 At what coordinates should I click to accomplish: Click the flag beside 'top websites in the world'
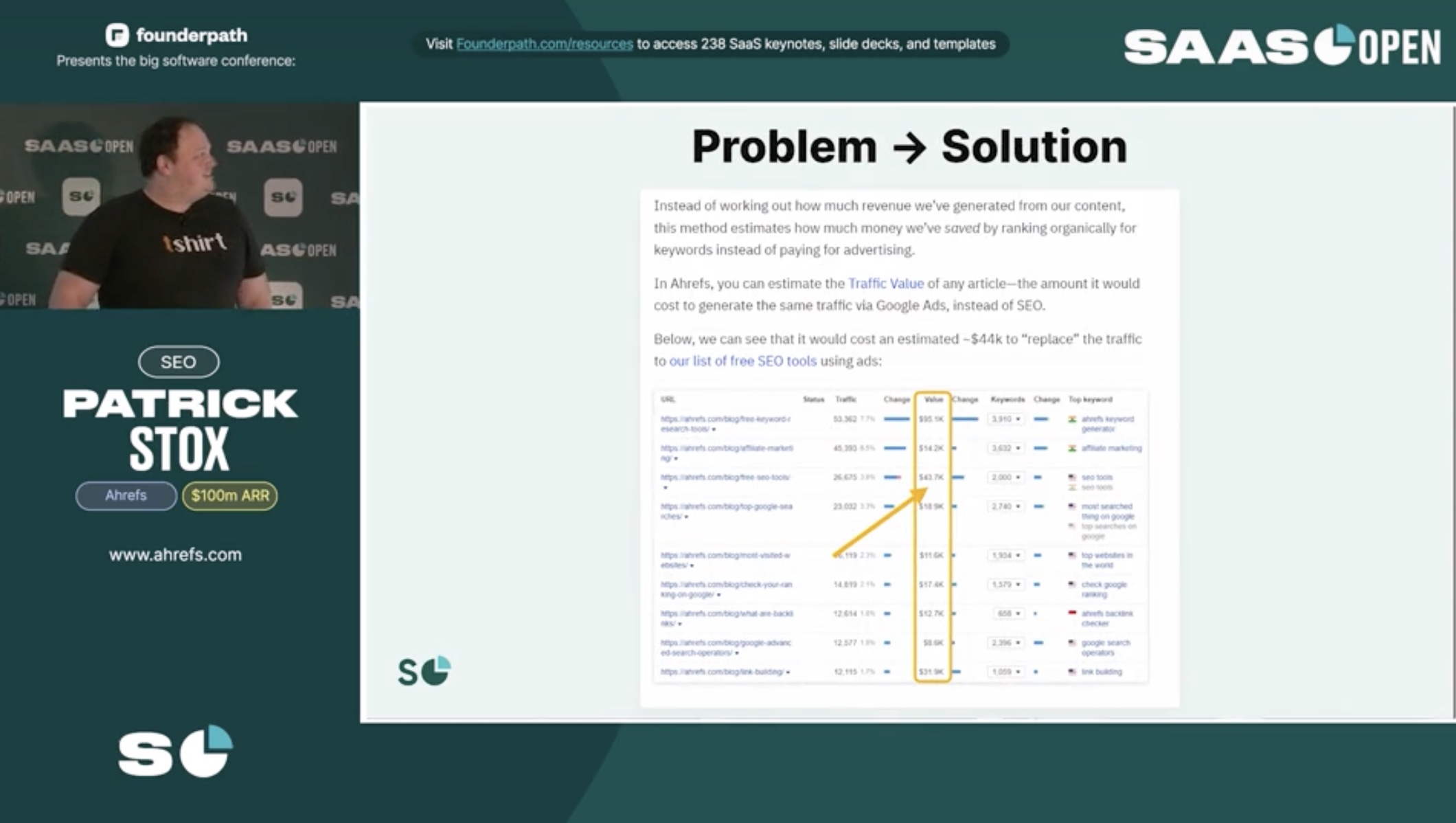coord(1072,555)
